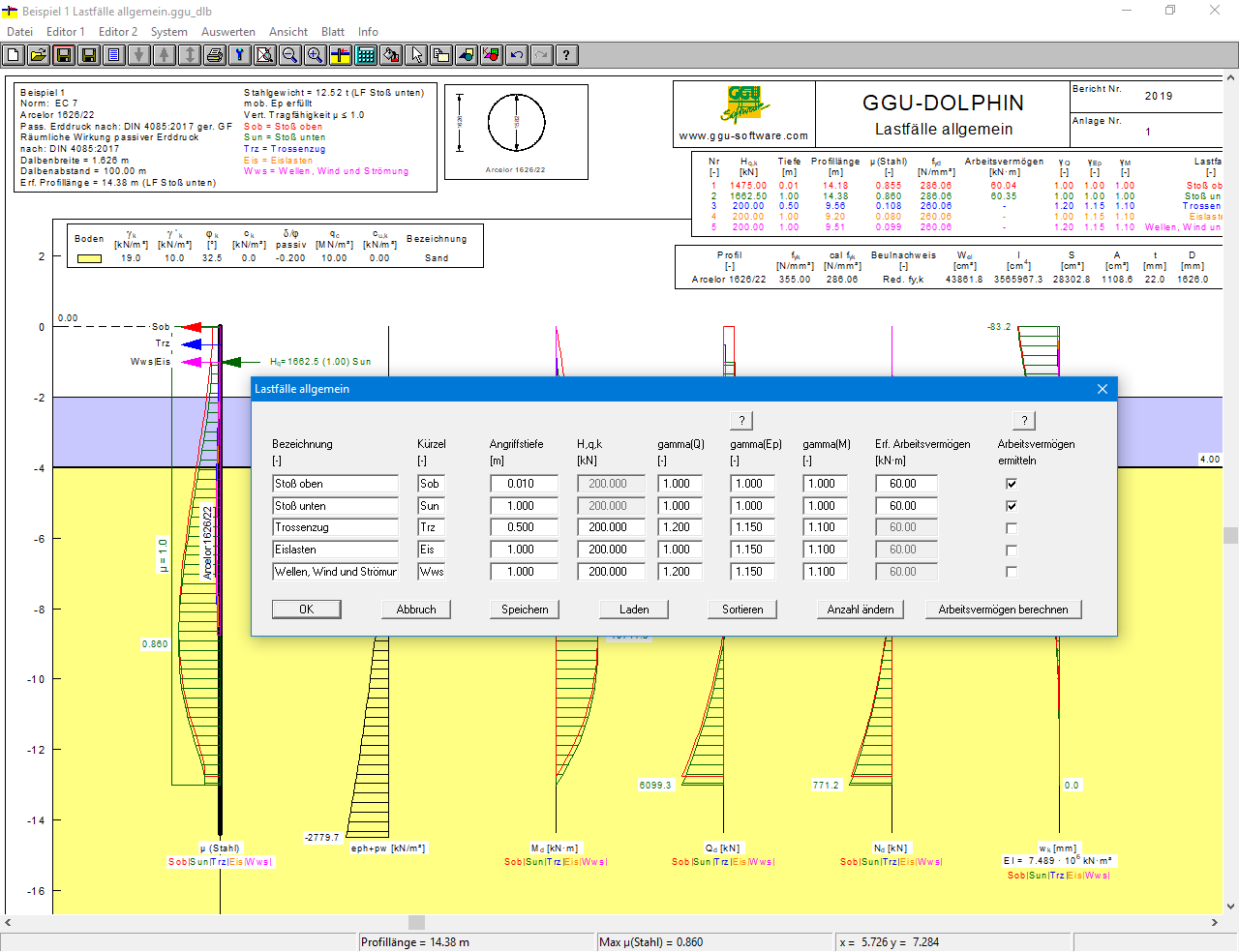Click the Laden button

click(634, 610)
